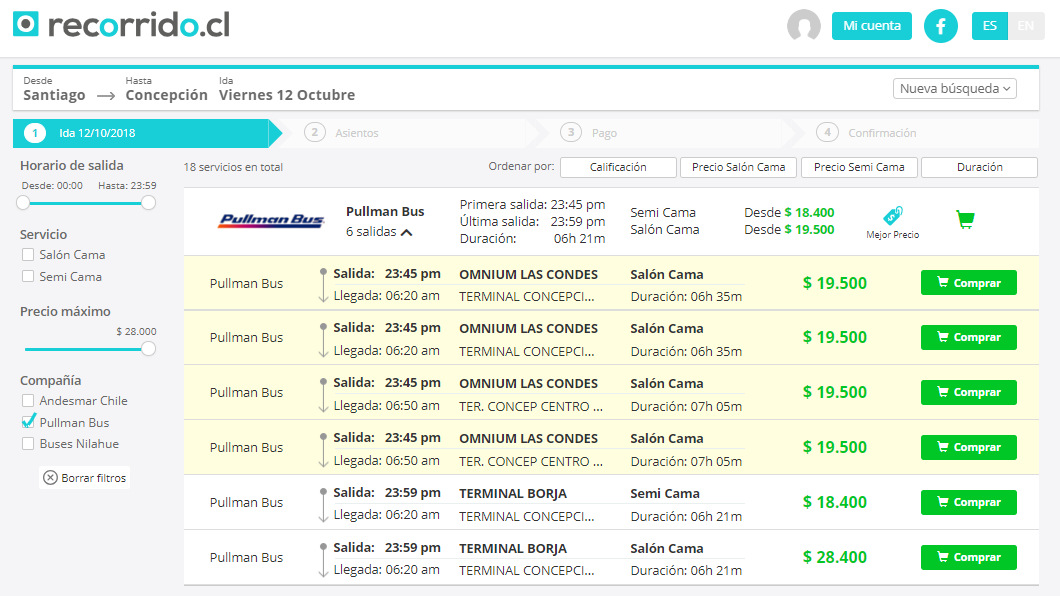The width and height of the screenshot is (1060, 596).
Task: Click the Hasta departure time slider handle
Action: [x=149, y=203]
